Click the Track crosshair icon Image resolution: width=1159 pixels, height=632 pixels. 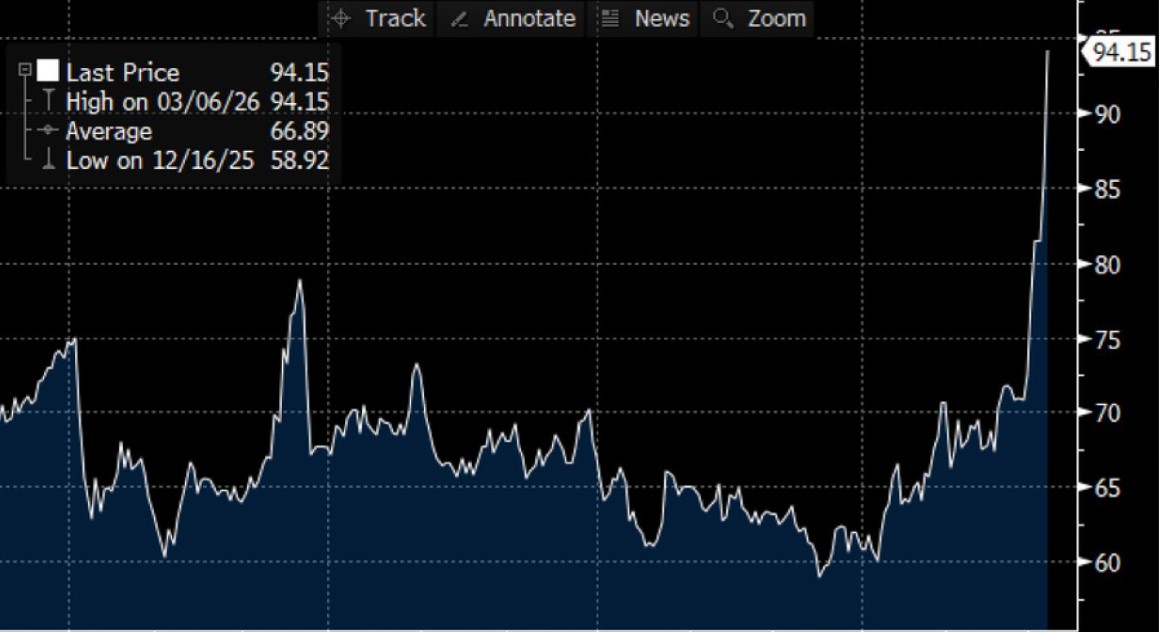[342, 19]
